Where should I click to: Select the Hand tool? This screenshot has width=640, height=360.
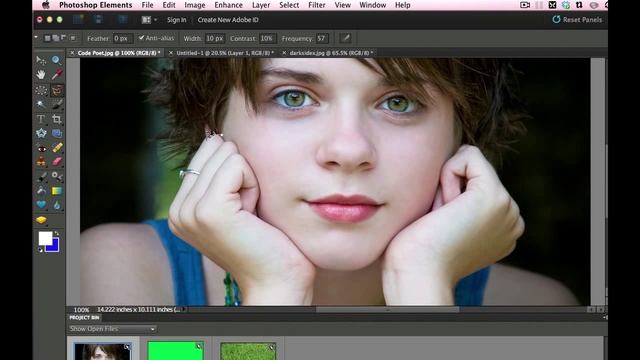[41, 75]
